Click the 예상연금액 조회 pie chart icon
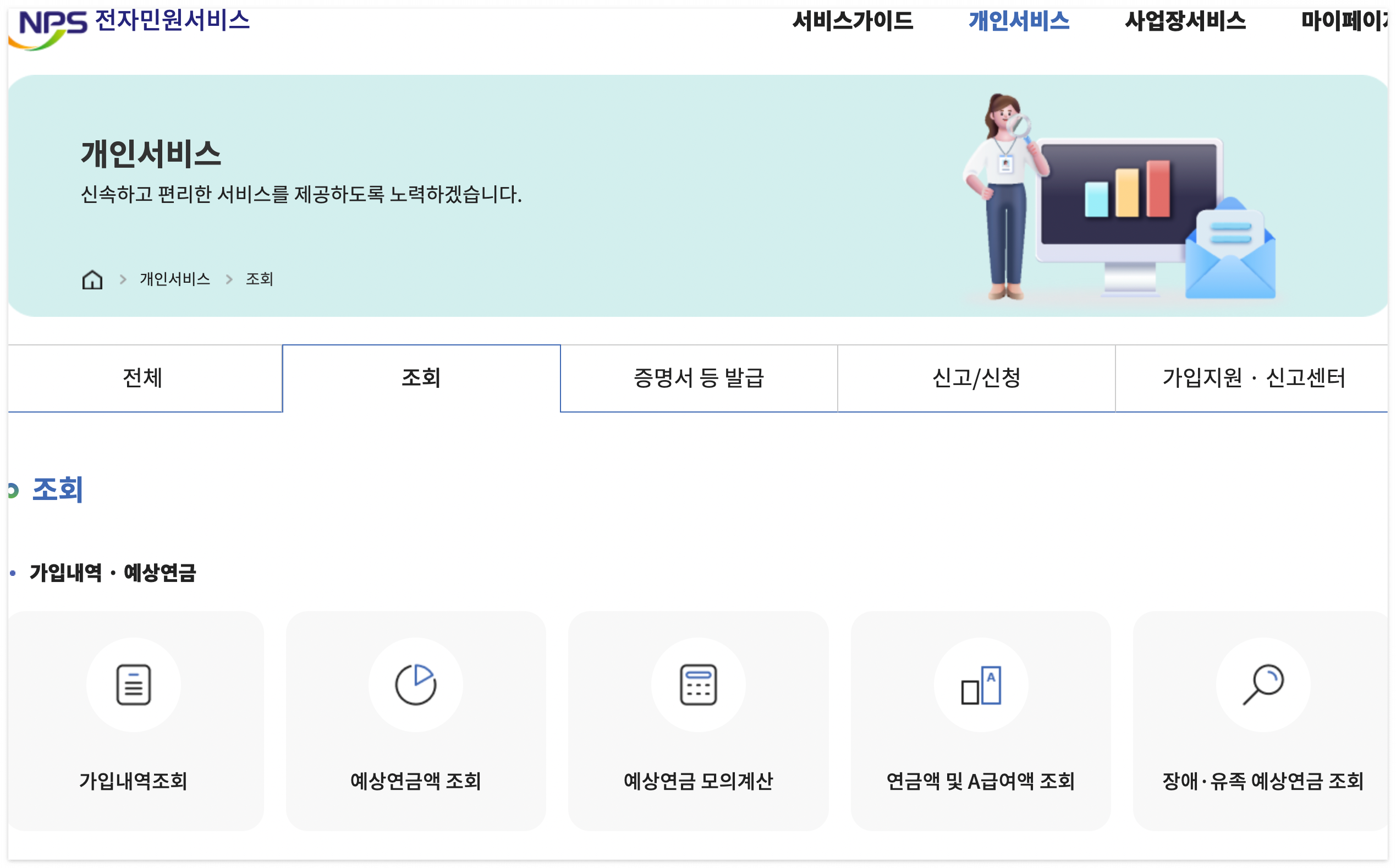 pos(416,684)
